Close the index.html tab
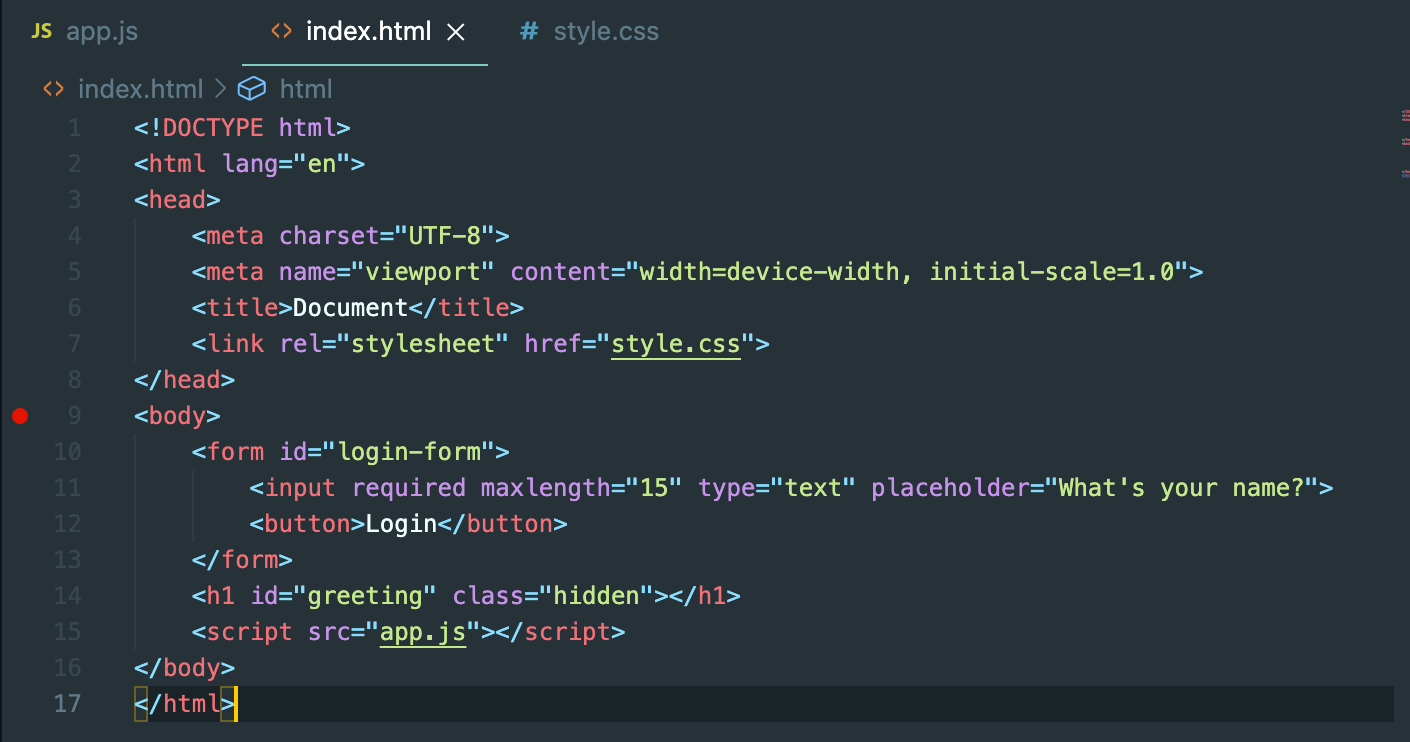Screen dimensions: 1410x742 pyautogui.click(x=456, y=32)
